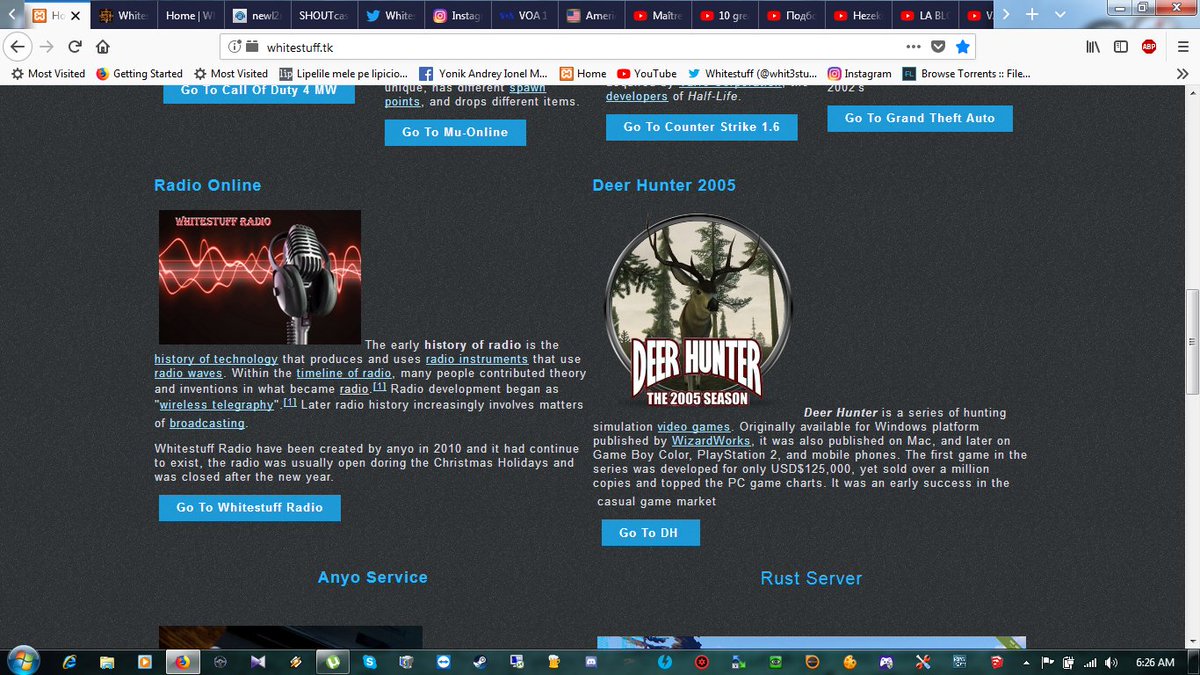Open the Yonik Andrey Ionel Facebook bookmark

click(x=484, y=73)
